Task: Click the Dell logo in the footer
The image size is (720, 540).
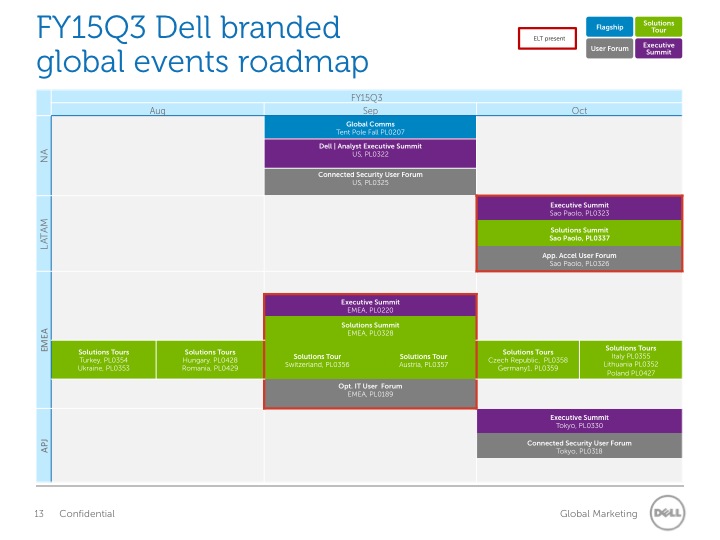Action: pyautogui.click(x=667, y=513)
